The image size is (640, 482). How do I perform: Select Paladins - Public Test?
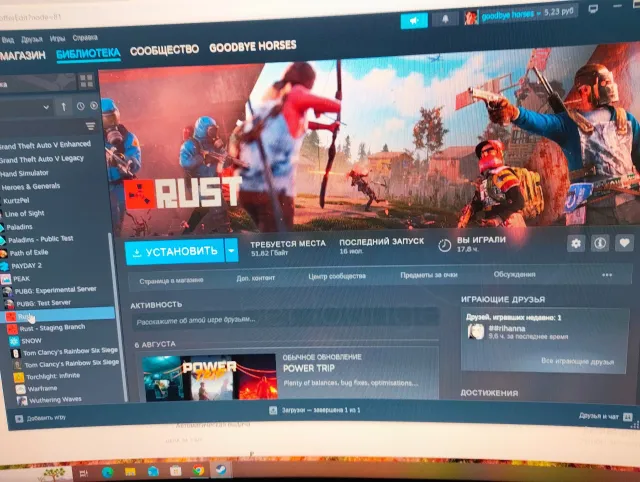pos(41,239)
